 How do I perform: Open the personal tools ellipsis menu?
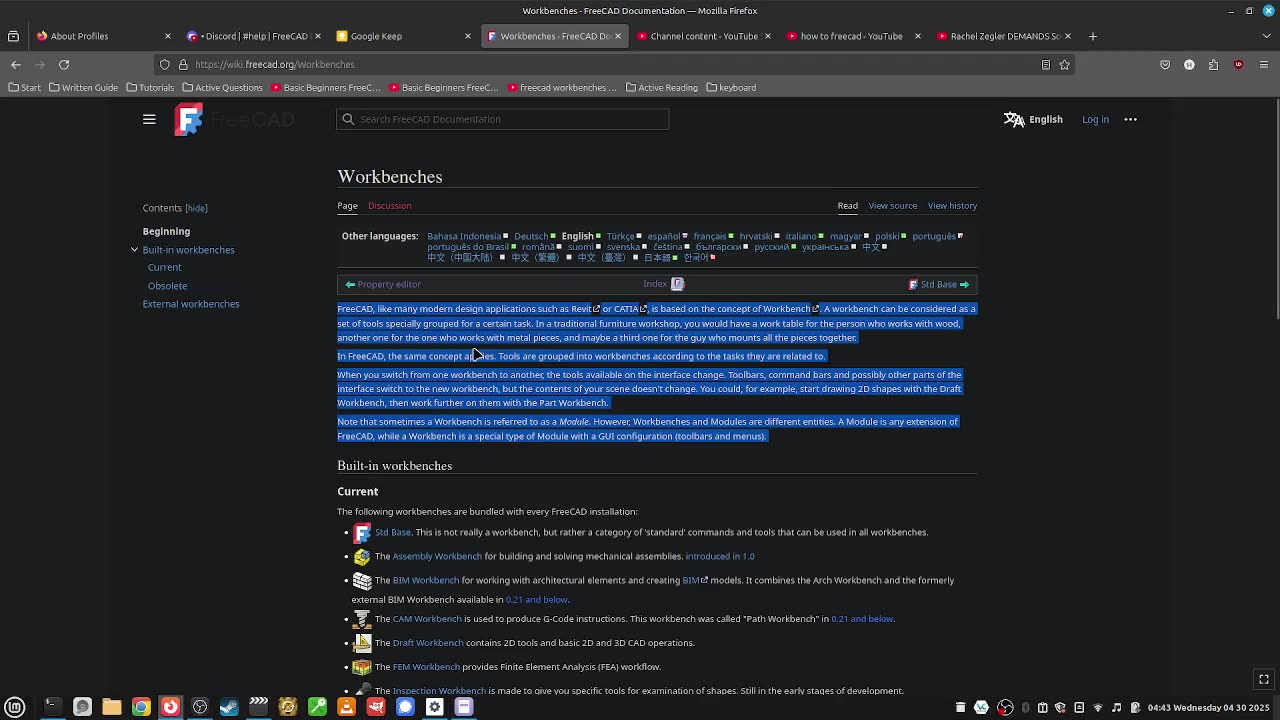pyautogui.click(x=1131, y=119)
